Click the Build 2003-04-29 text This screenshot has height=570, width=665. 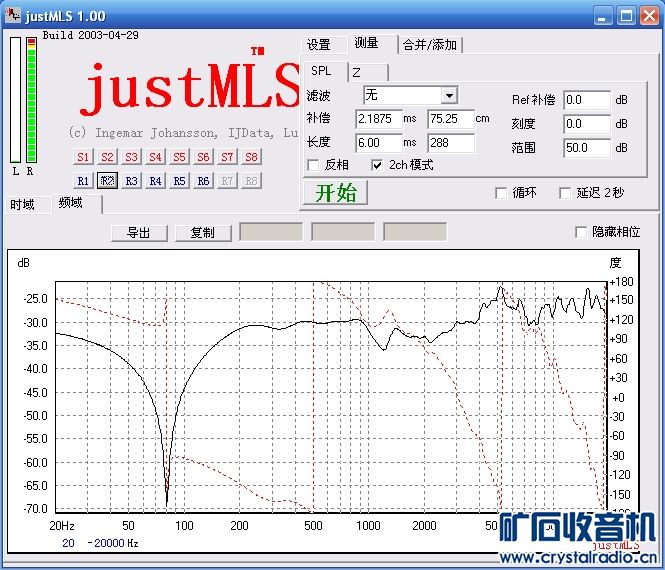coord(90,35)
